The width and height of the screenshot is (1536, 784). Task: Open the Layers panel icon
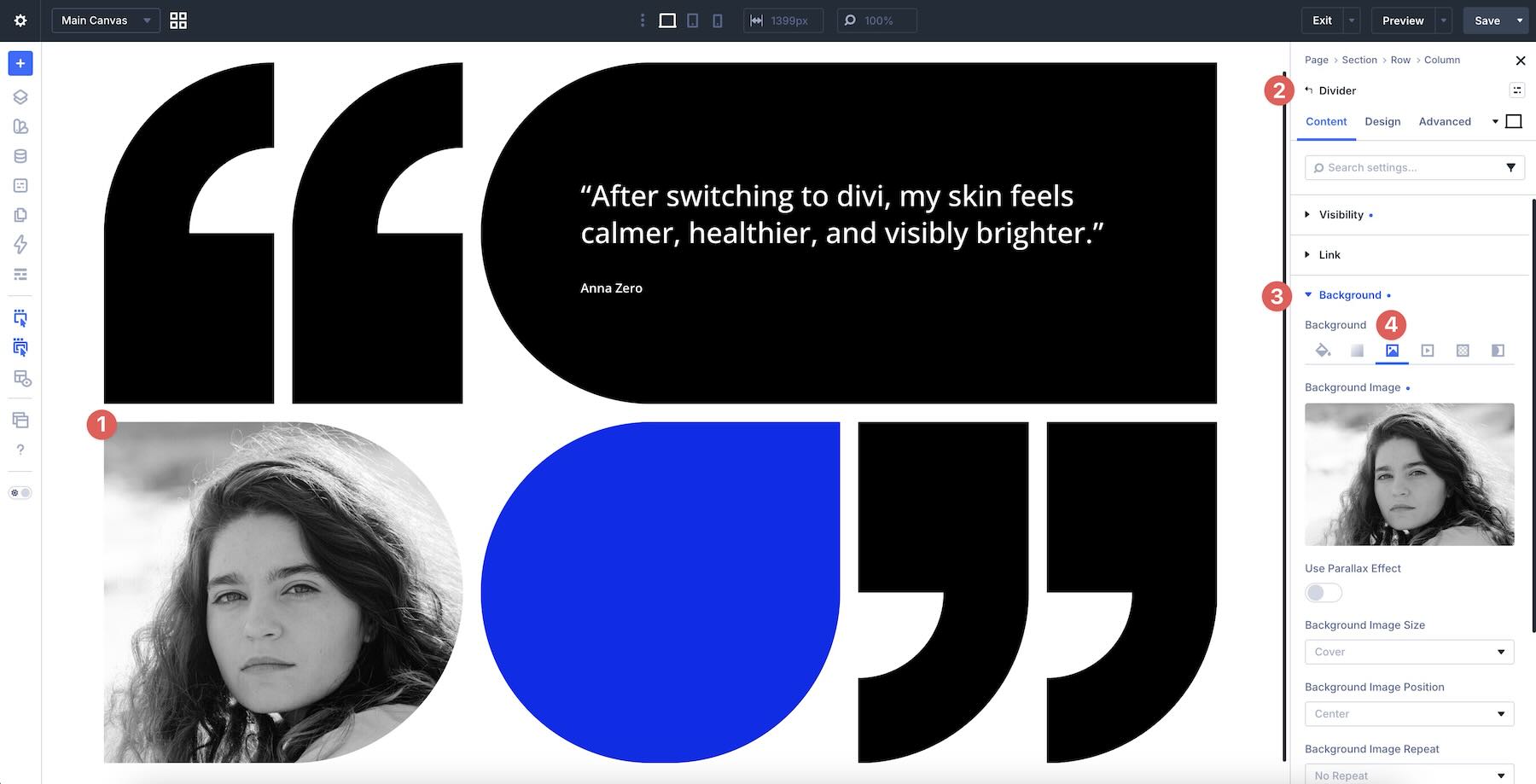(20, 96)
